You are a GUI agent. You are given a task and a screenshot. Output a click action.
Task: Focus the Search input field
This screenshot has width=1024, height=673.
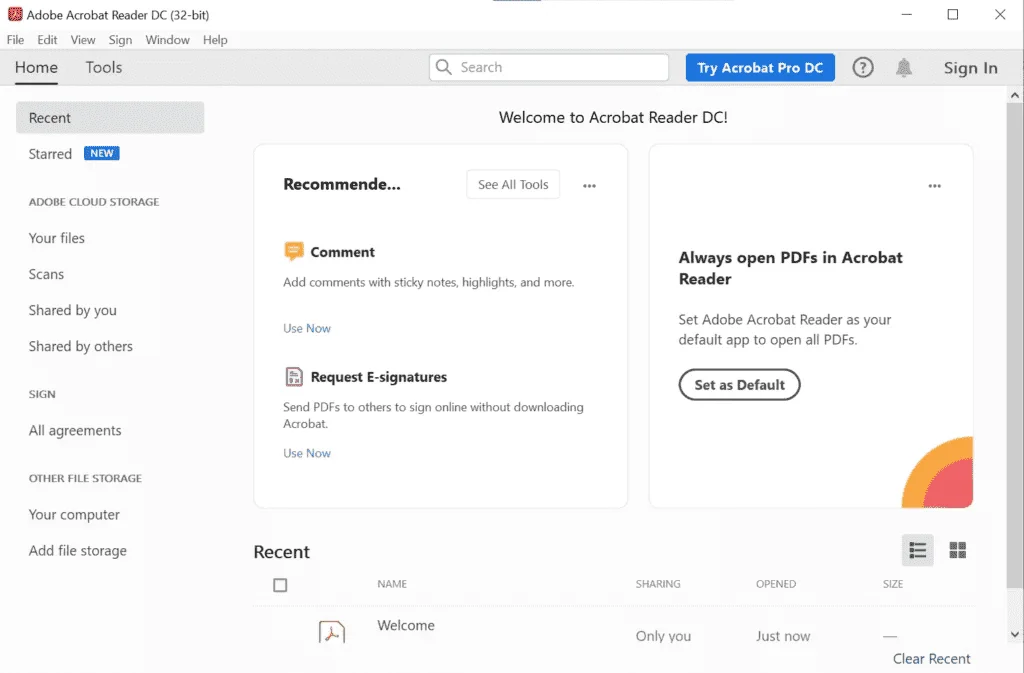549,67
